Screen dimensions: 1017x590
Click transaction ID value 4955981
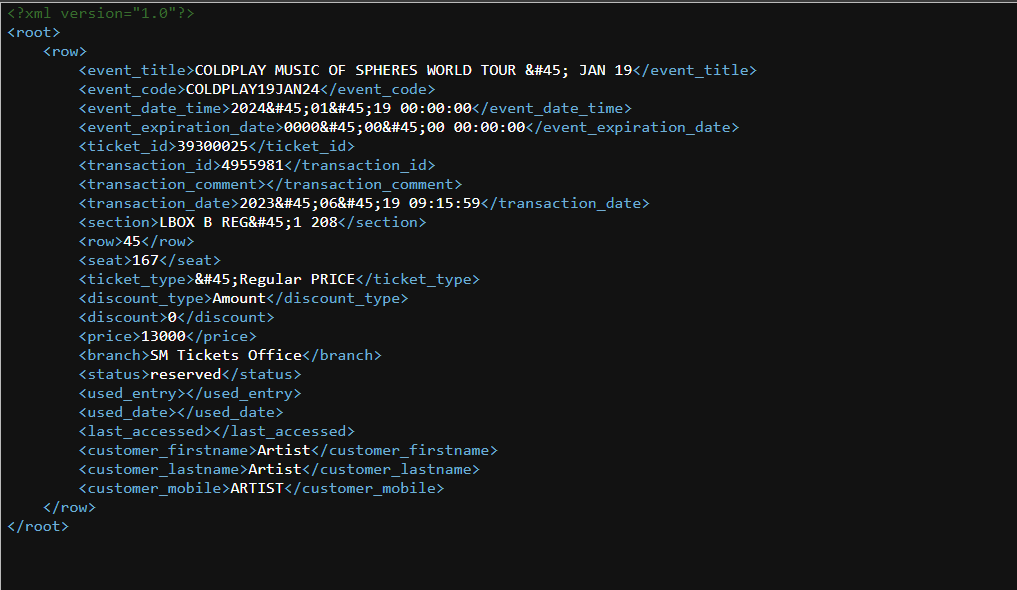tap(252, 165)
